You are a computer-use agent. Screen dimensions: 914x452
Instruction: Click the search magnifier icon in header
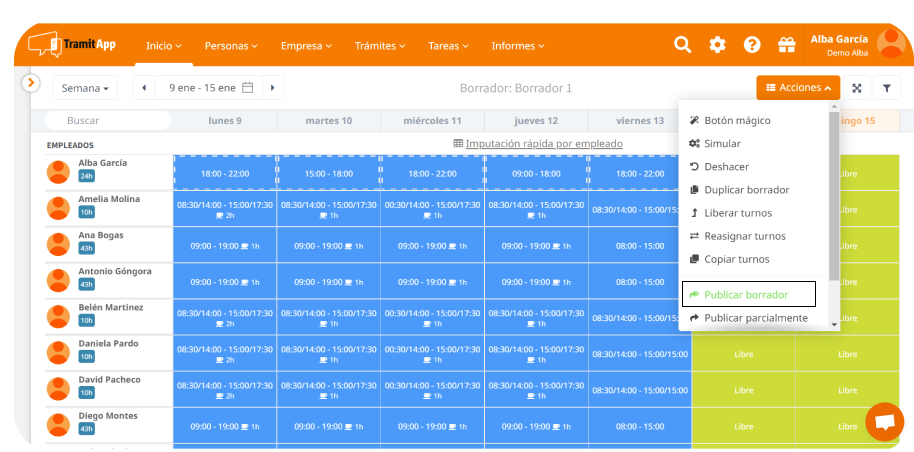682,45
